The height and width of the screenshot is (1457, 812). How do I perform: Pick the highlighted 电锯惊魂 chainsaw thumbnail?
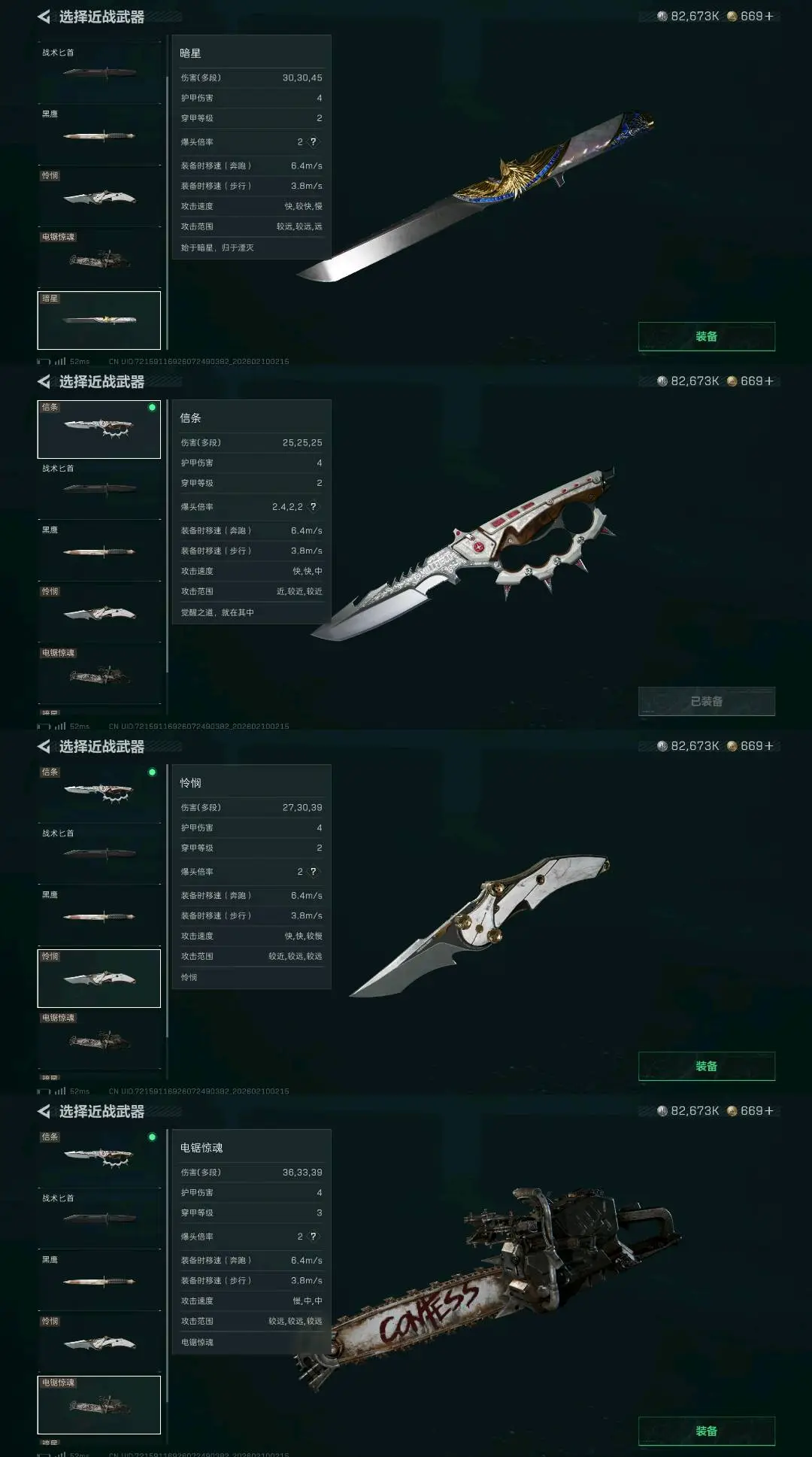pyautogui.click(x=99, y=1404)
